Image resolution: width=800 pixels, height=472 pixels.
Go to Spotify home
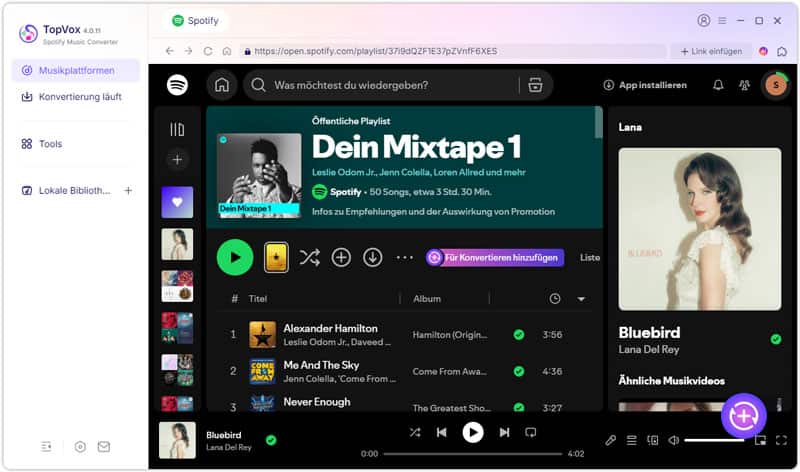[x=222, y=85]
